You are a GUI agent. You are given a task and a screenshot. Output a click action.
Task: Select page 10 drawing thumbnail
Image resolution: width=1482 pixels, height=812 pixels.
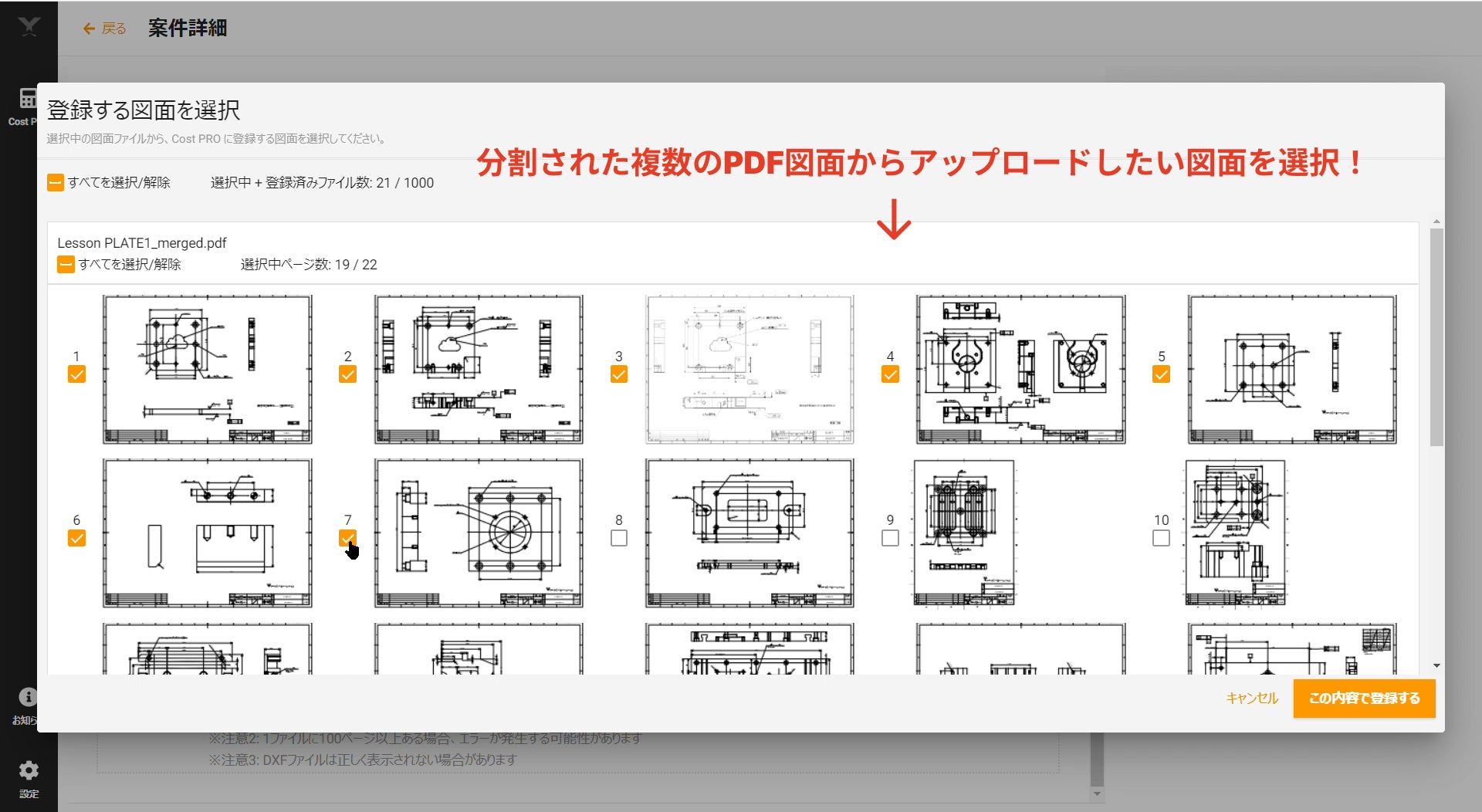[x=1236, y=533]
